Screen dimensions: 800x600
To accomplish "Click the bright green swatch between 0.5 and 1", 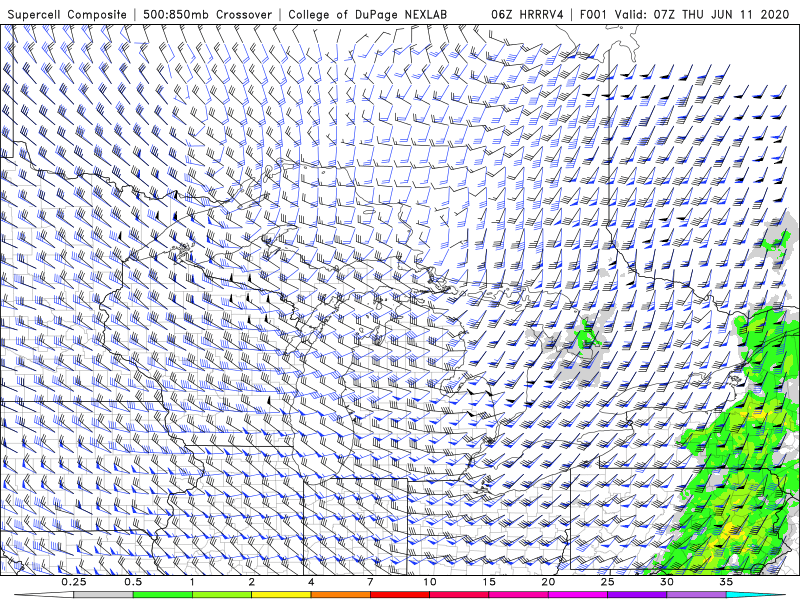I will [x=163, y=595].
